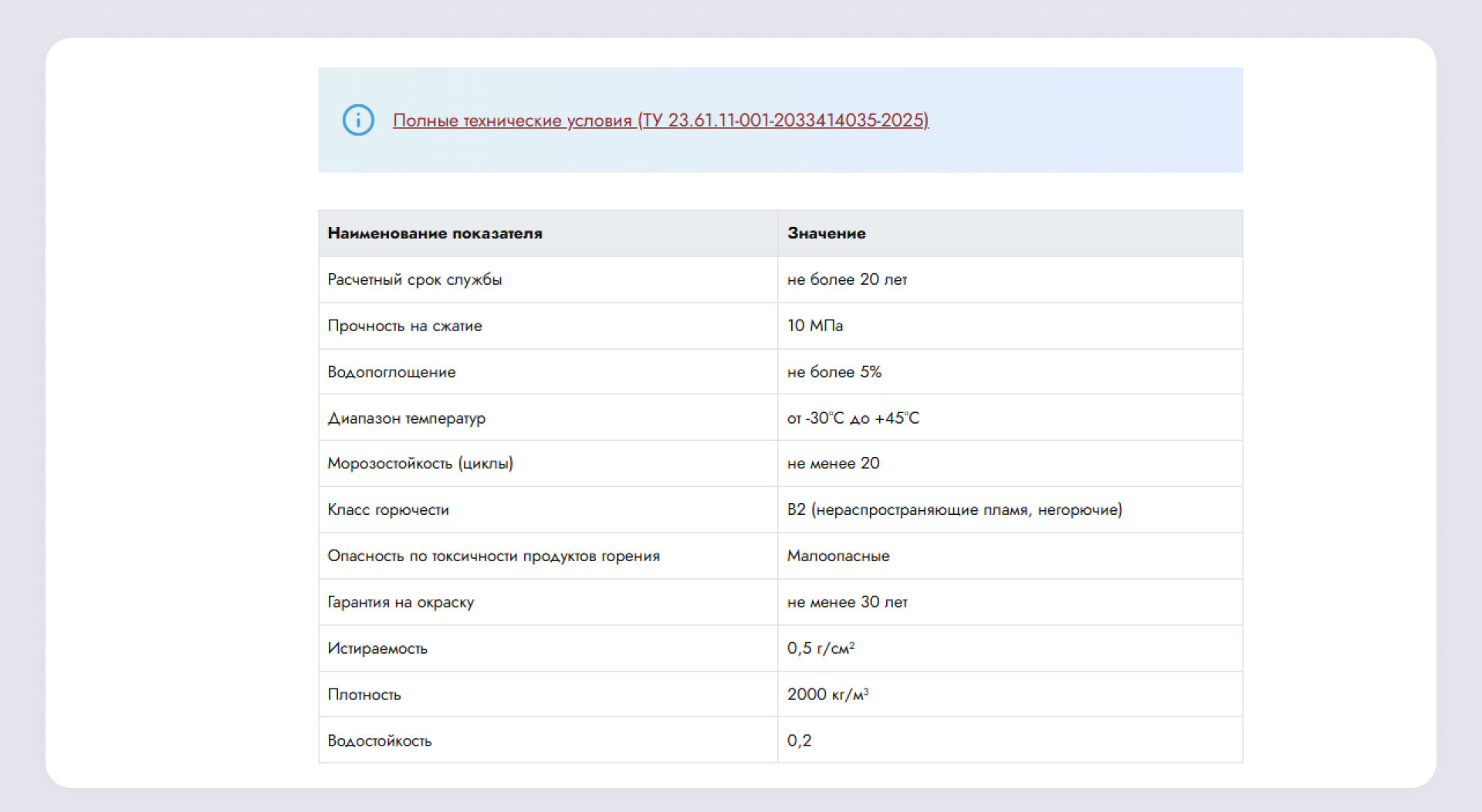Select the 'Прочность на сжатие' row label

(404, 326)
